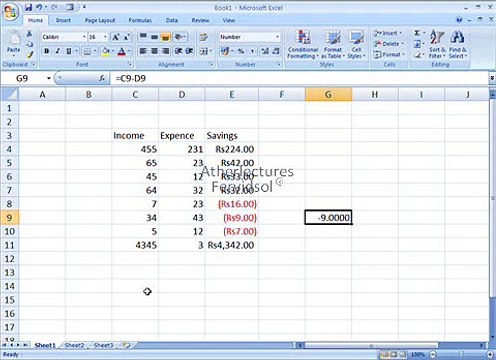Image resolution: width=496 pixels, height=360 pixels.
Task: Click the Paste clipboard icon
Action: (x=14, y=38)
